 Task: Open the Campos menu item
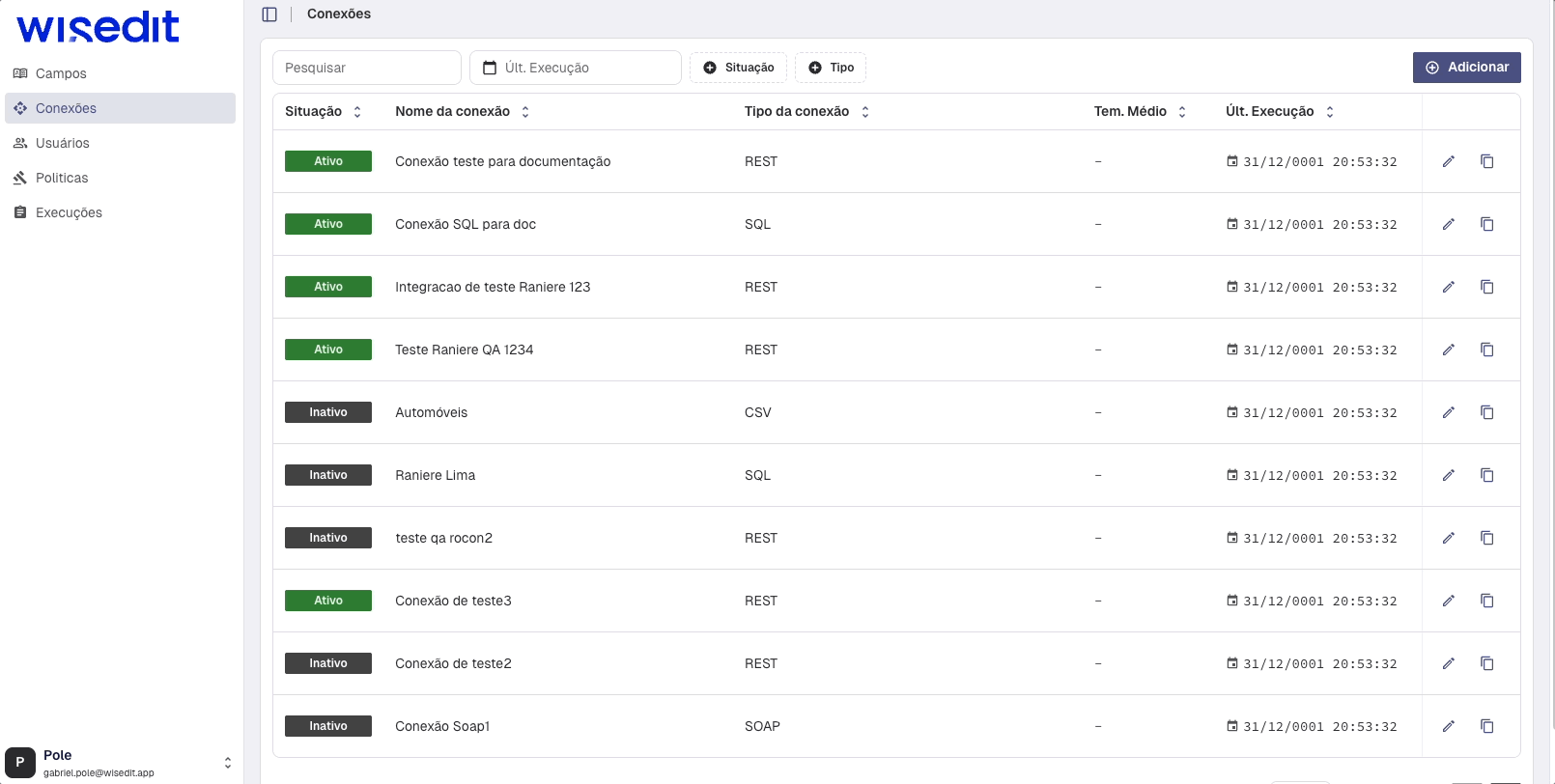[x=61, y=73]
